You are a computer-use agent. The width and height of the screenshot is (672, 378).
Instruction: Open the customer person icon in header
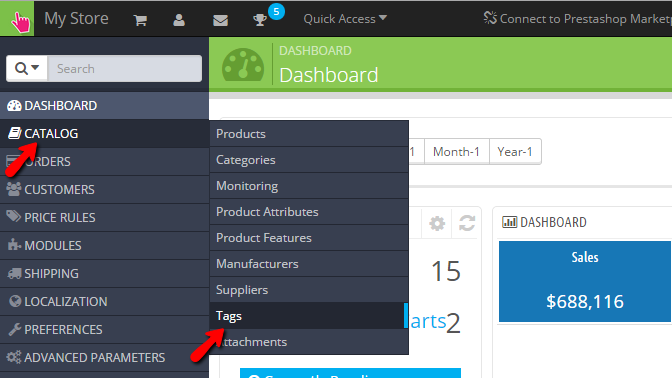[179, 20]
